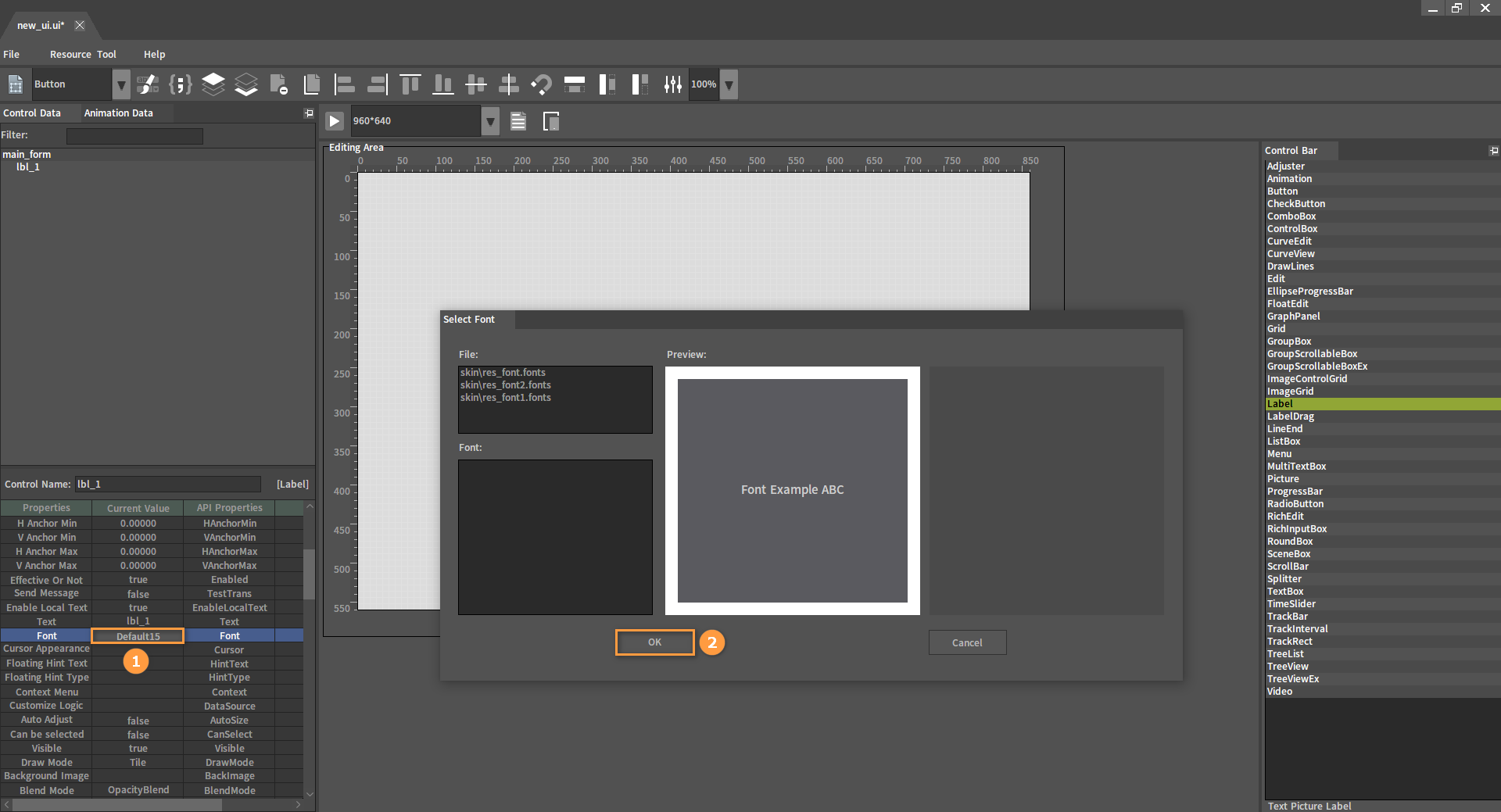The width and height of the screenshot is (1501, 812).
Task: Click the 960*640 resolution combo box
Action: click(x=416, y=121)
